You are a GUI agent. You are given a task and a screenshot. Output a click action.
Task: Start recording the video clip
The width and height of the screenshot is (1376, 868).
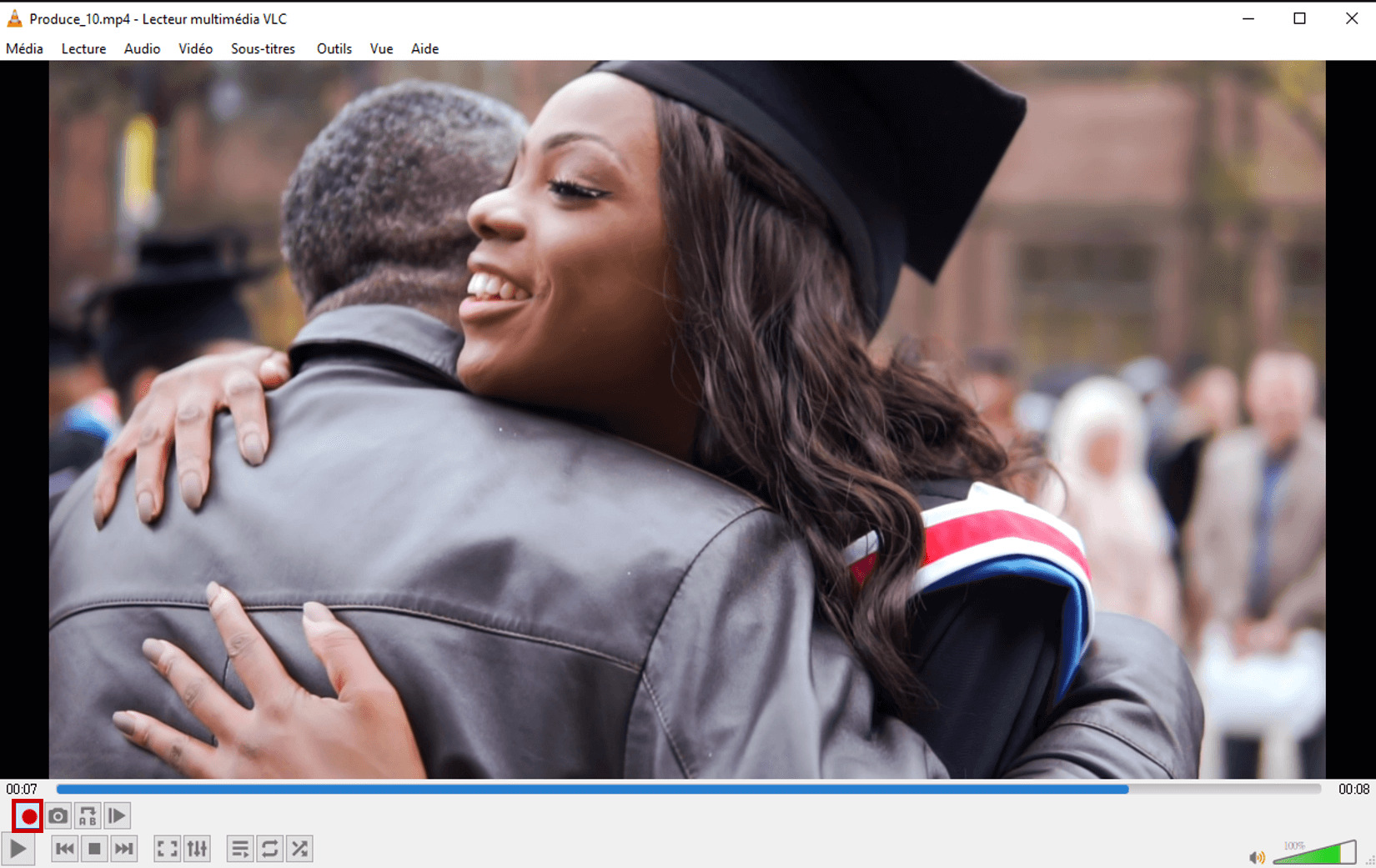coord(28,815)
